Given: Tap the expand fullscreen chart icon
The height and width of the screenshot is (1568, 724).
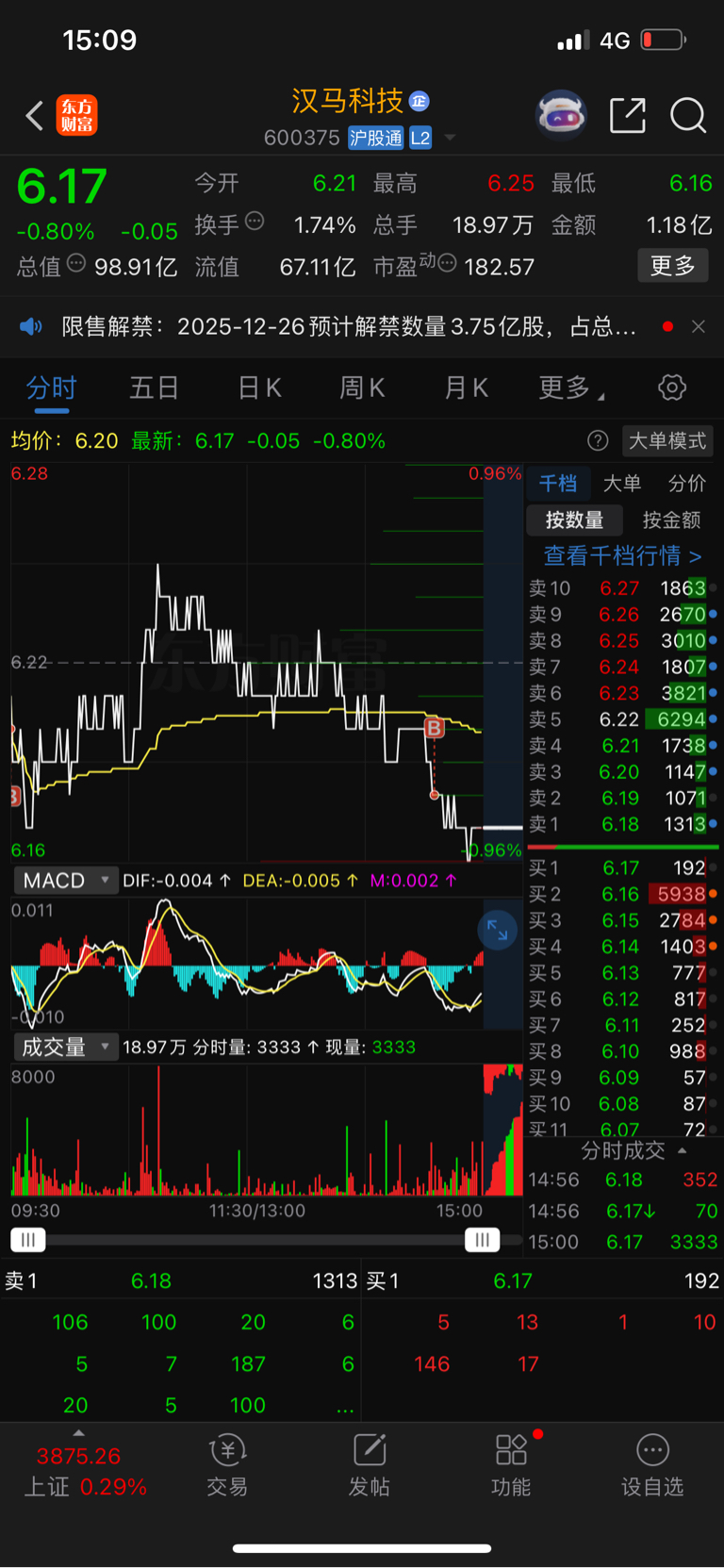Looking at the screenshot, I should (498, 932).
